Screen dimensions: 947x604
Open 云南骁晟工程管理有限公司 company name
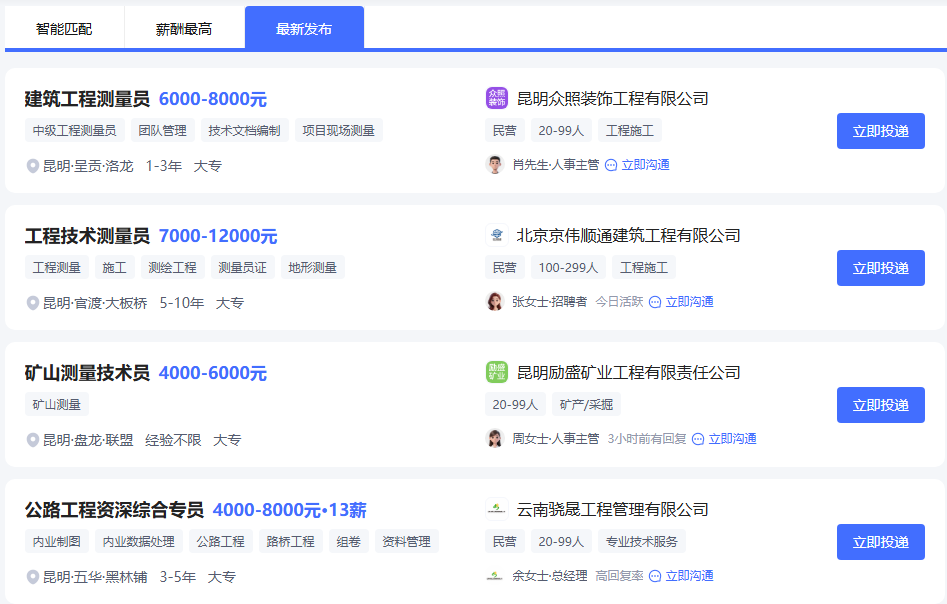pyautogui.click(x=612, y=510)
